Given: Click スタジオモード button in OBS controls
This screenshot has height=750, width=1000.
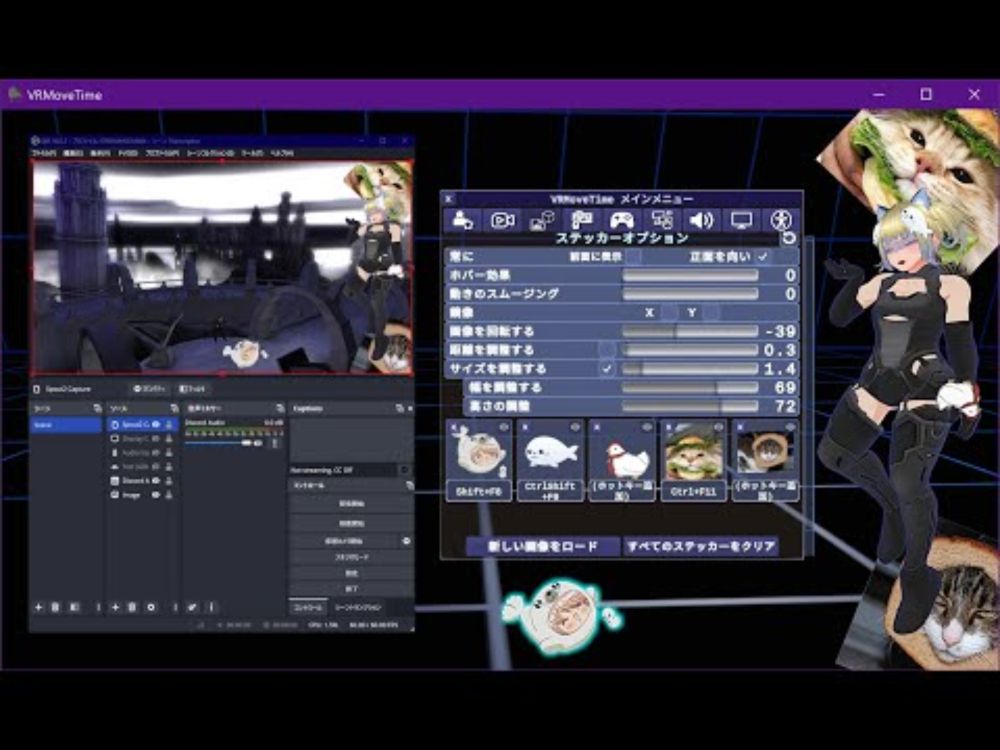Looking at the screenshot, I should pos(351,557).
